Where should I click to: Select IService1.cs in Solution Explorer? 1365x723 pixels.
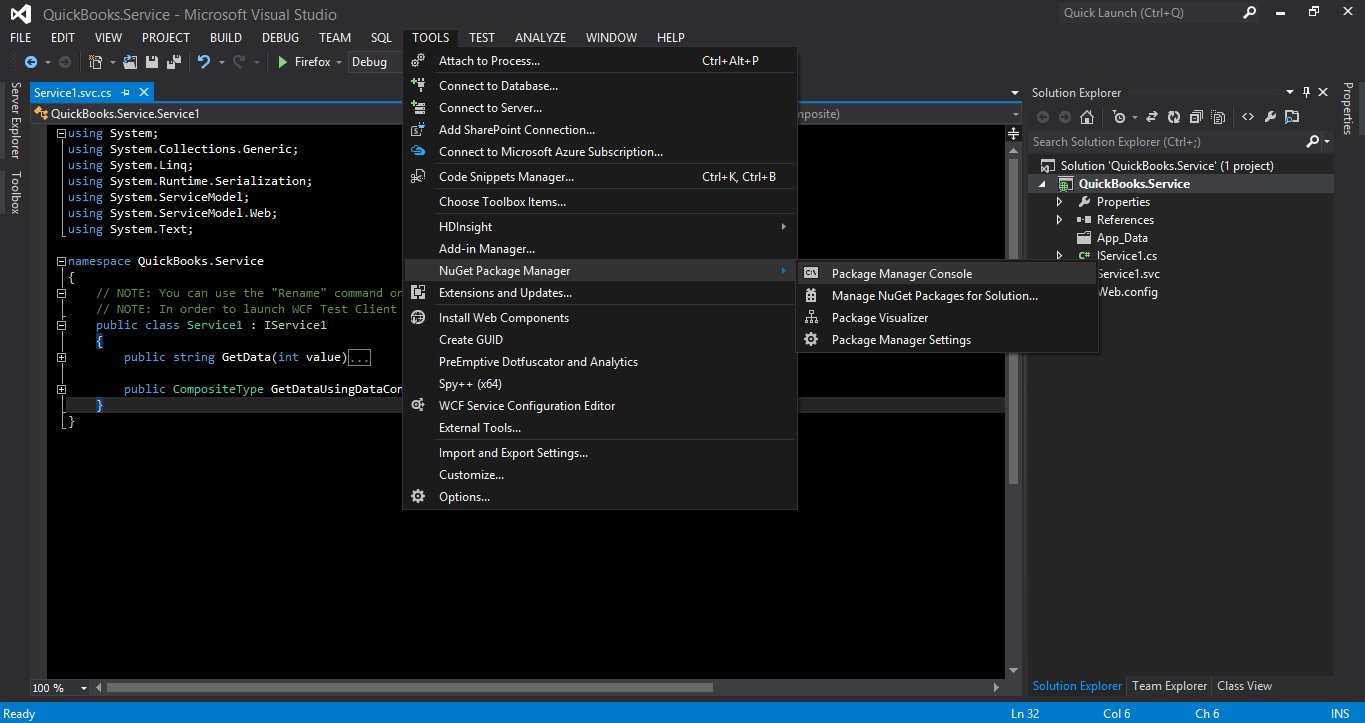tap(1126, 256)
